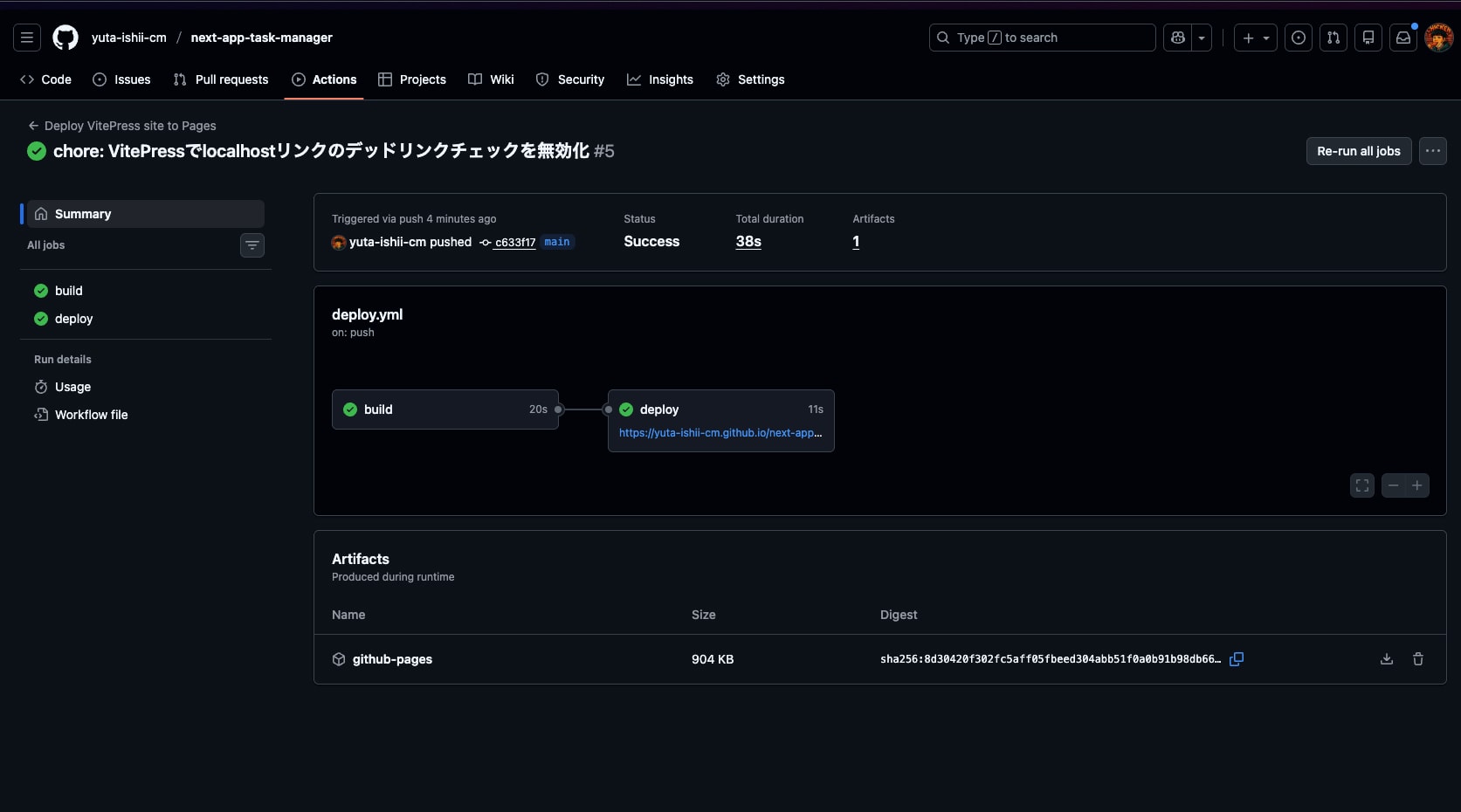
Task: Open the notifications inbox
Action: click(1402, 38)
